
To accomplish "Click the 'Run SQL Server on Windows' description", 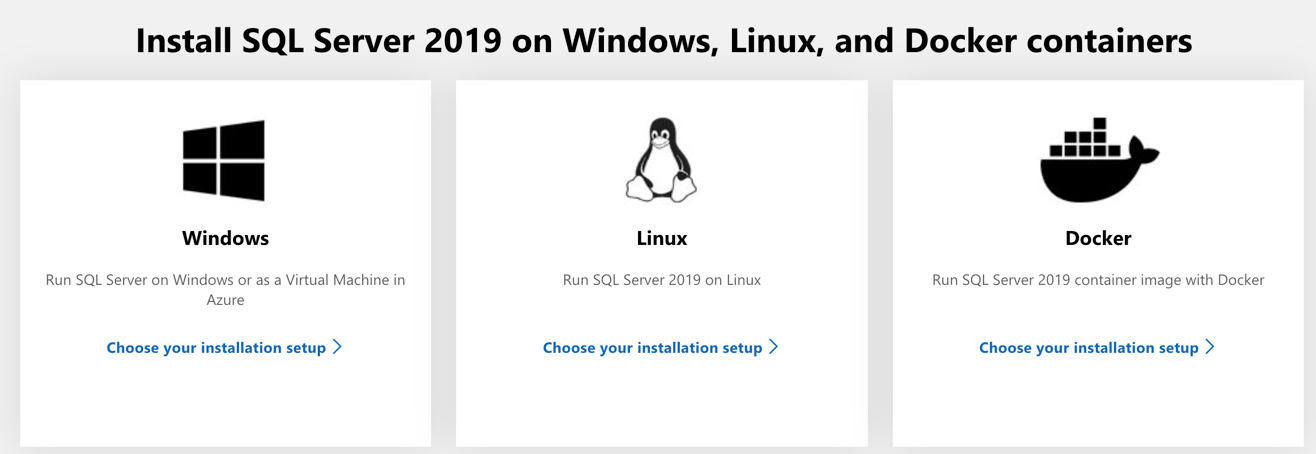I will [225, 280].
